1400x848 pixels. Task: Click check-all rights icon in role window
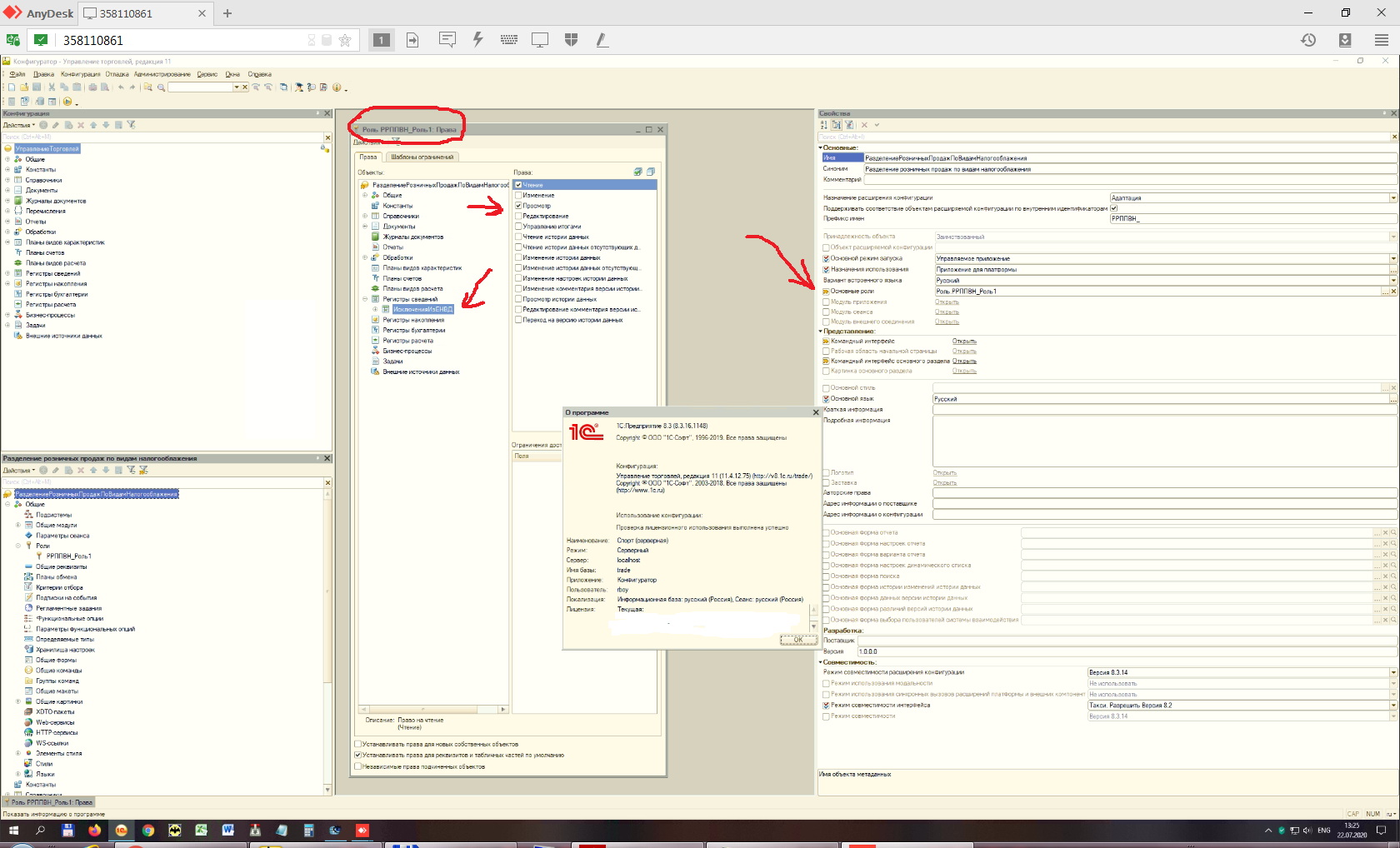pyautogui.click(x=638, y=172)
